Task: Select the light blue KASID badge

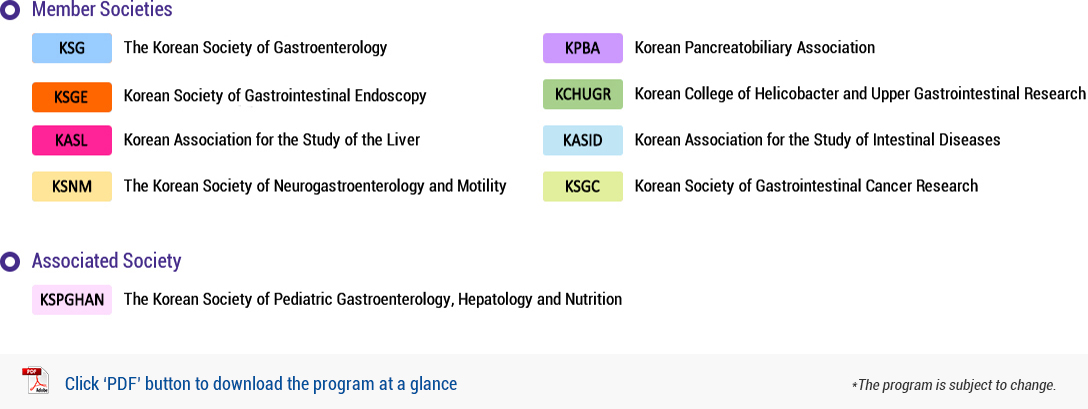Action: tap(583, 140)
